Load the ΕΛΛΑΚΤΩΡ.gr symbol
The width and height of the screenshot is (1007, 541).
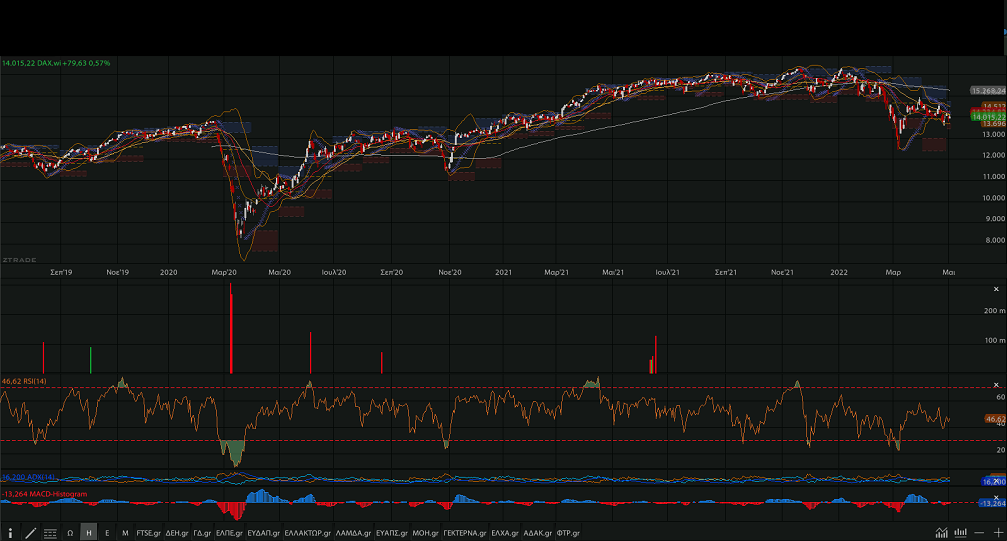click(308, 533)
